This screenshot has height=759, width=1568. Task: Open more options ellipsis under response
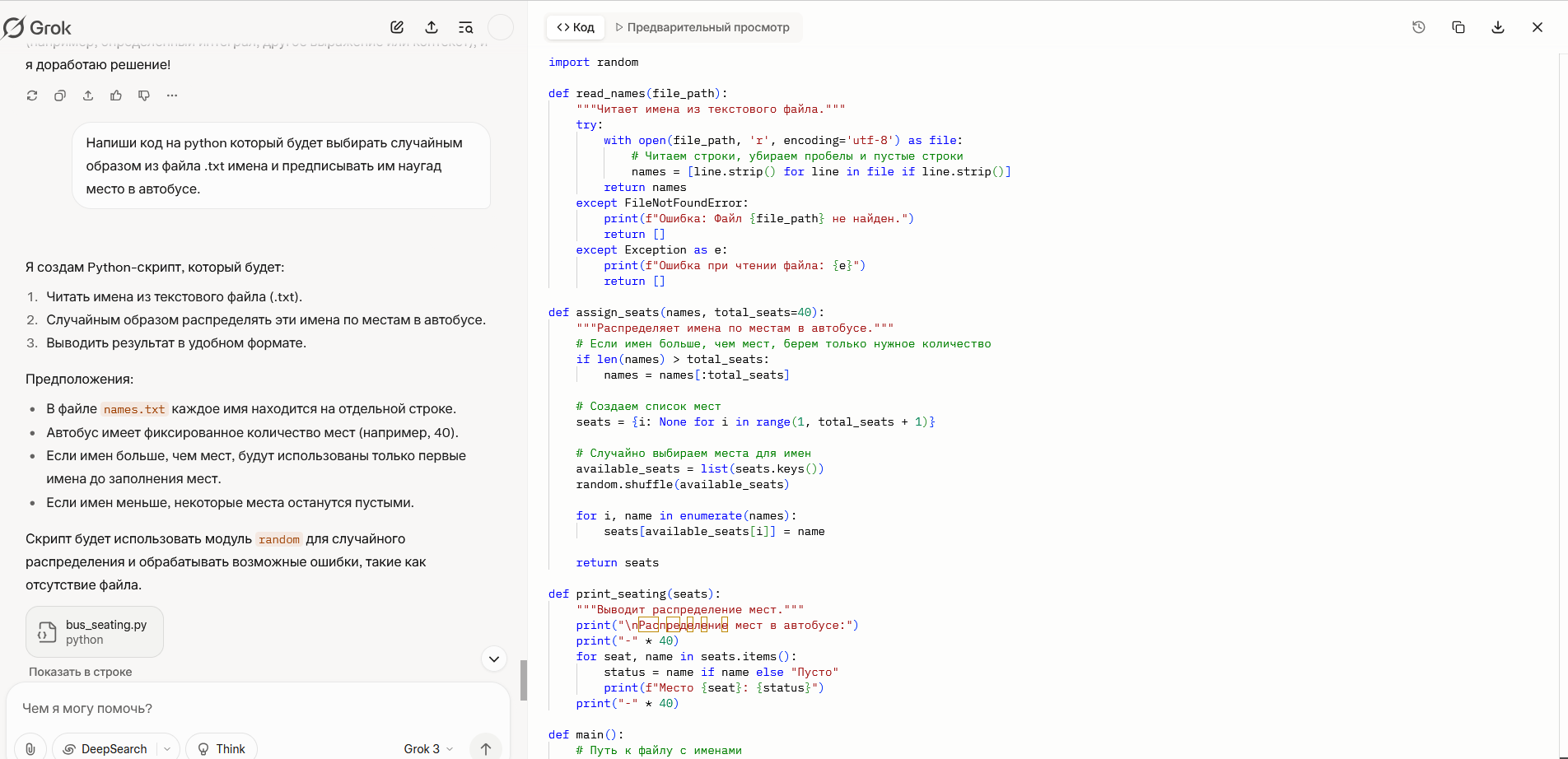(x=172, y=95)
